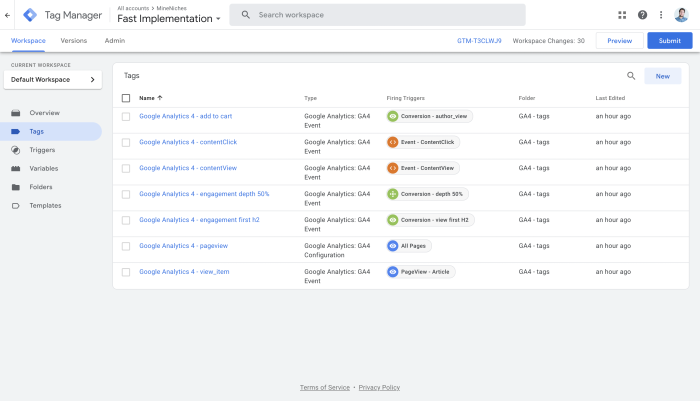
Task: Switch to the Versions tab
Action: (74, 41)
